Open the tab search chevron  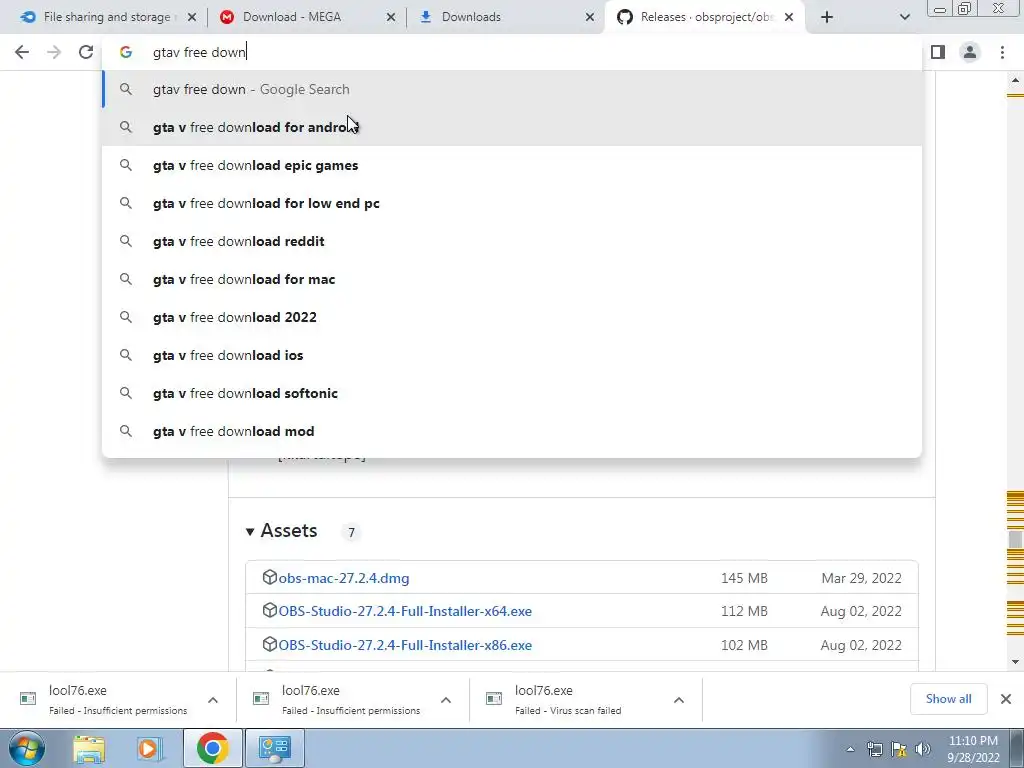(904, 17)
